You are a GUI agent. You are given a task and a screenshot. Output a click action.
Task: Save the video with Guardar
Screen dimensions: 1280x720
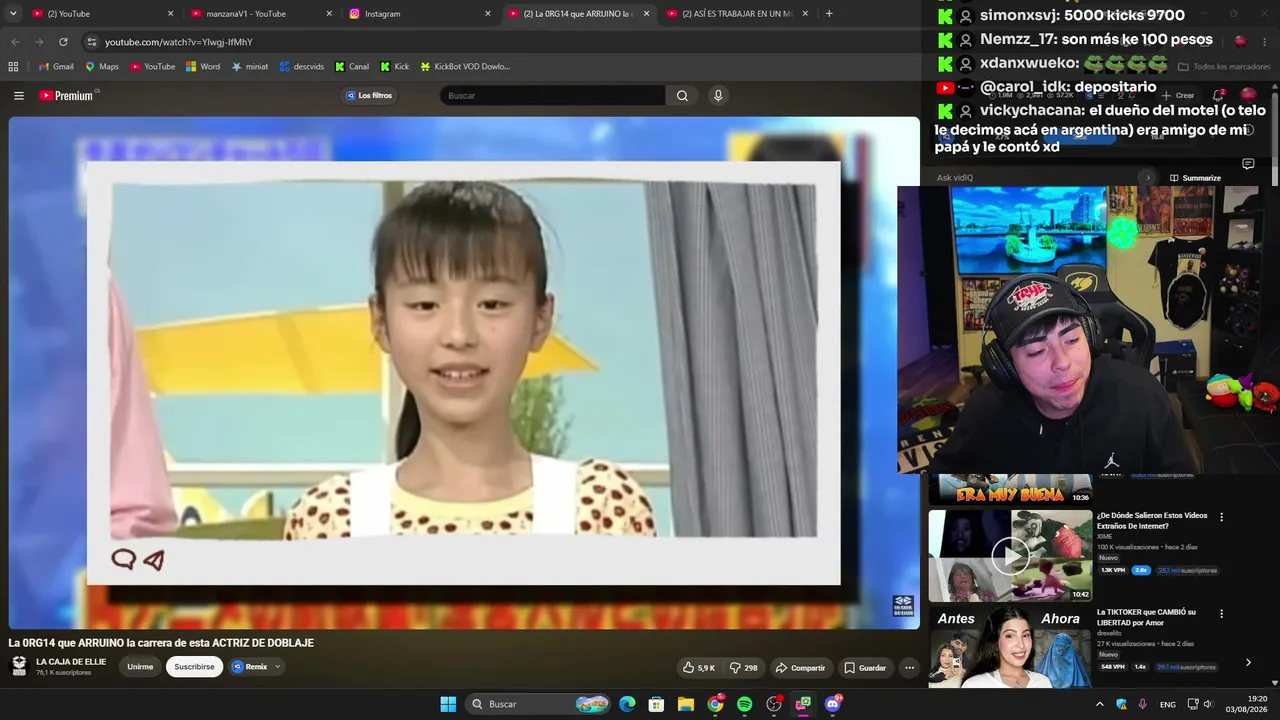pyautogui.click(x=865, y=668)
